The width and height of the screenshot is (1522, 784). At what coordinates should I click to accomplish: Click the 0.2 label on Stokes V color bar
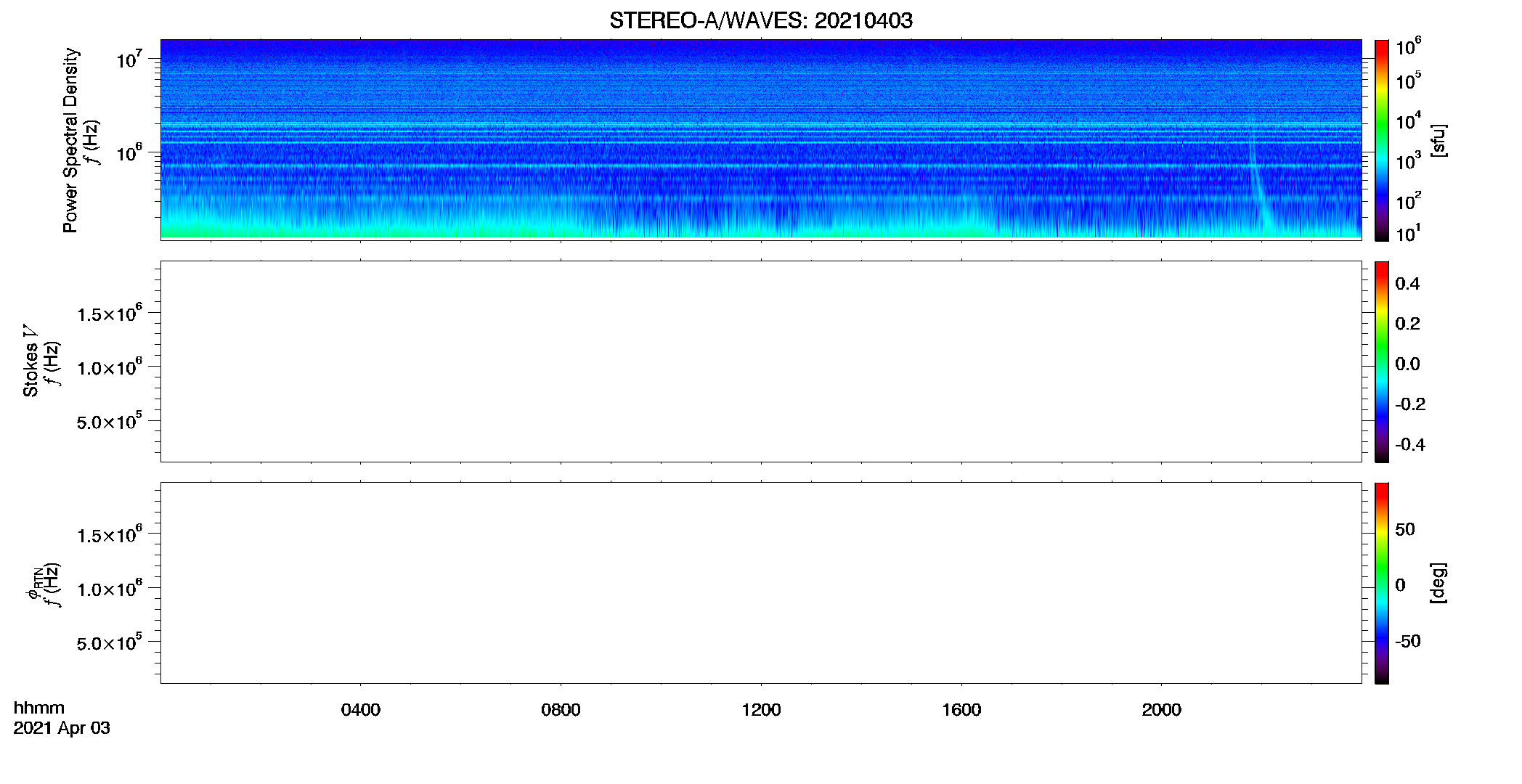point(1407,324)
